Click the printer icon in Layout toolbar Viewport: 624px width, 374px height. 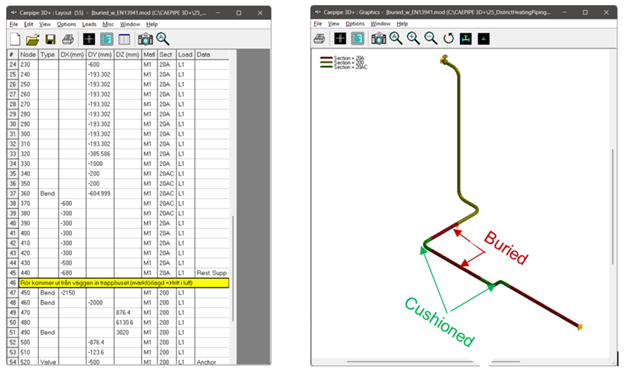click(68, 39)
